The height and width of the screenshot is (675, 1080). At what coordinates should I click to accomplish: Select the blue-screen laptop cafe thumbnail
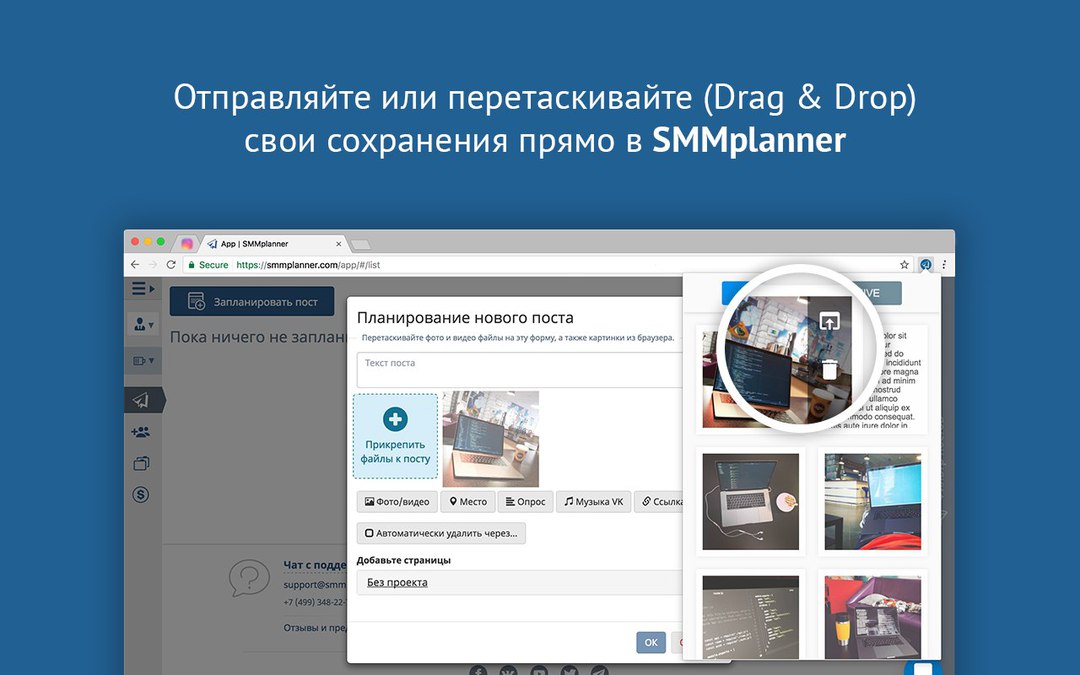point(873,501)
